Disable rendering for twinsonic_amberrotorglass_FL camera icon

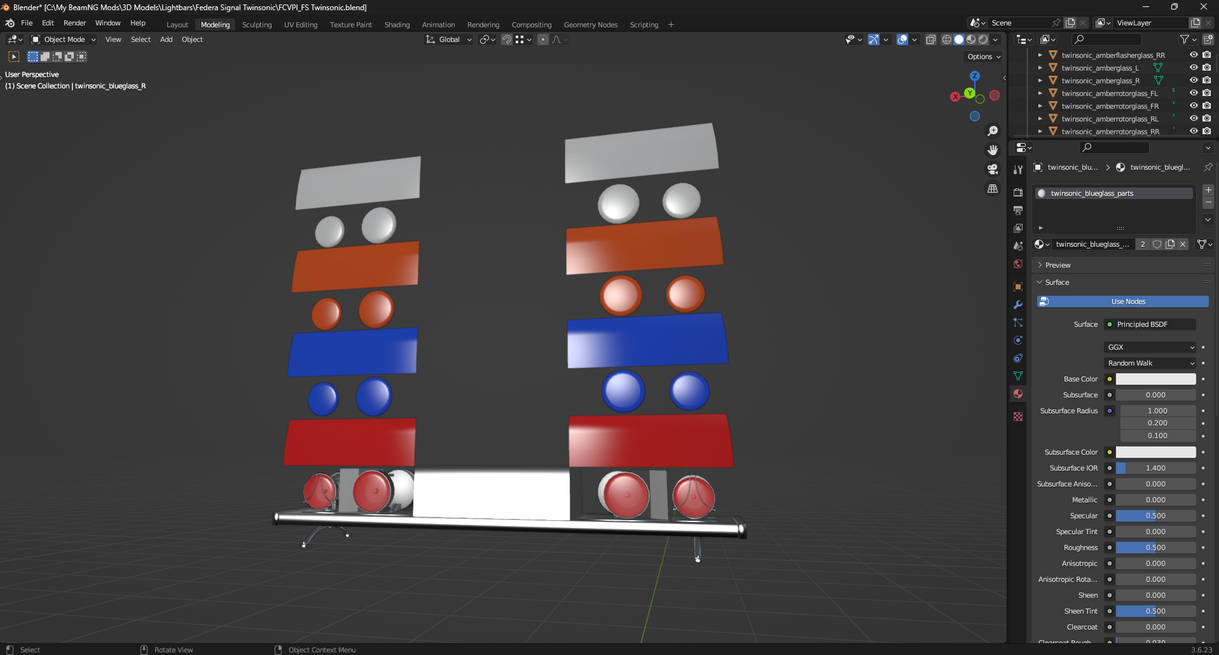pos(1206,93)
